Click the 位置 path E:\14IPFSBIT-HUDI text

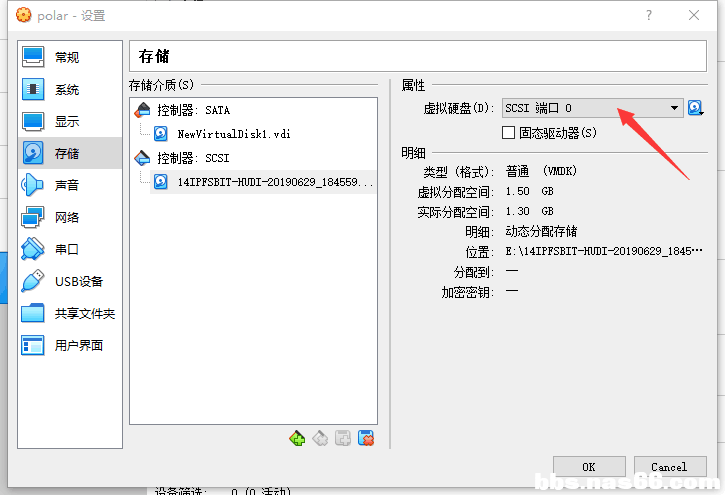pos(604,251)
